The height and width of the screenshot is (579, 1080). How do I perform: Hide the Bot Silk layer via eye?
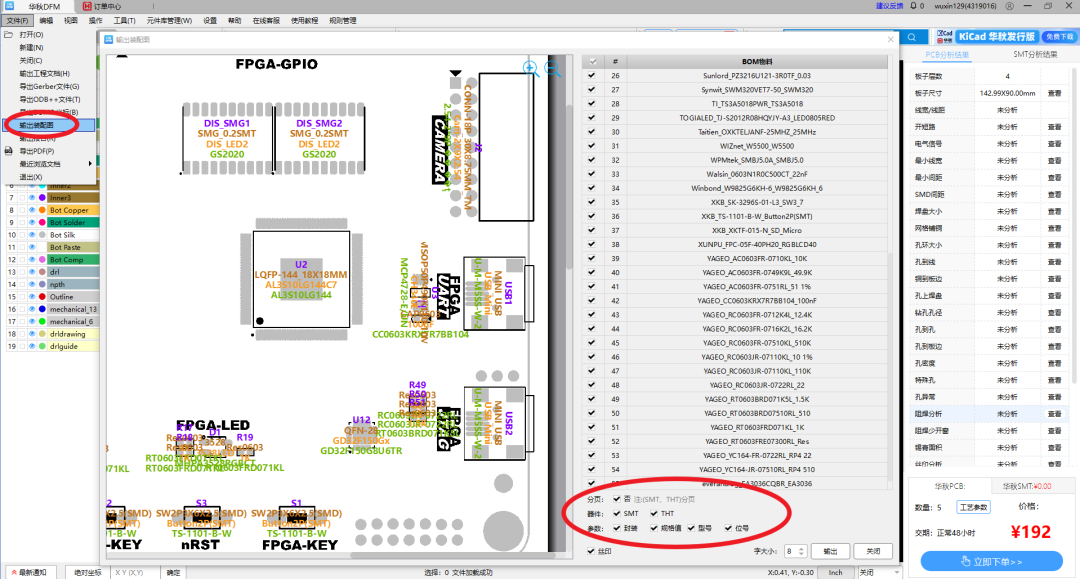tap(32, 235)
